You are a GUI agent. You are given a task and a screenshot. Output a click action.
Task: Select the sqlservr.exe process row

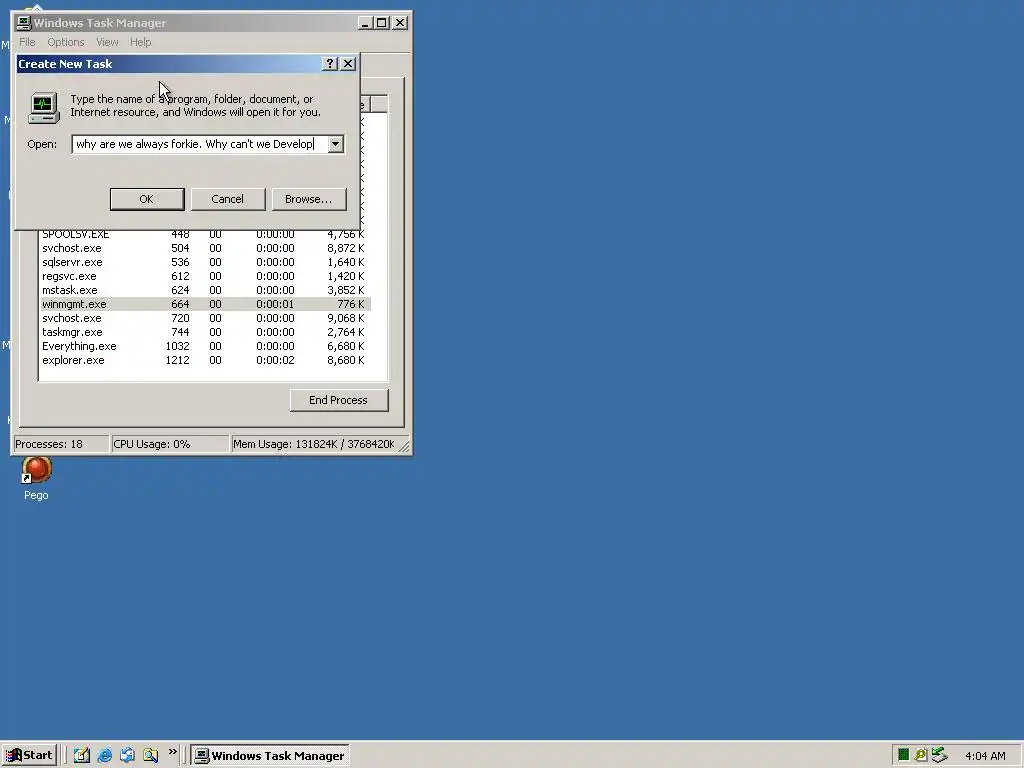click(x=205, y=263)
